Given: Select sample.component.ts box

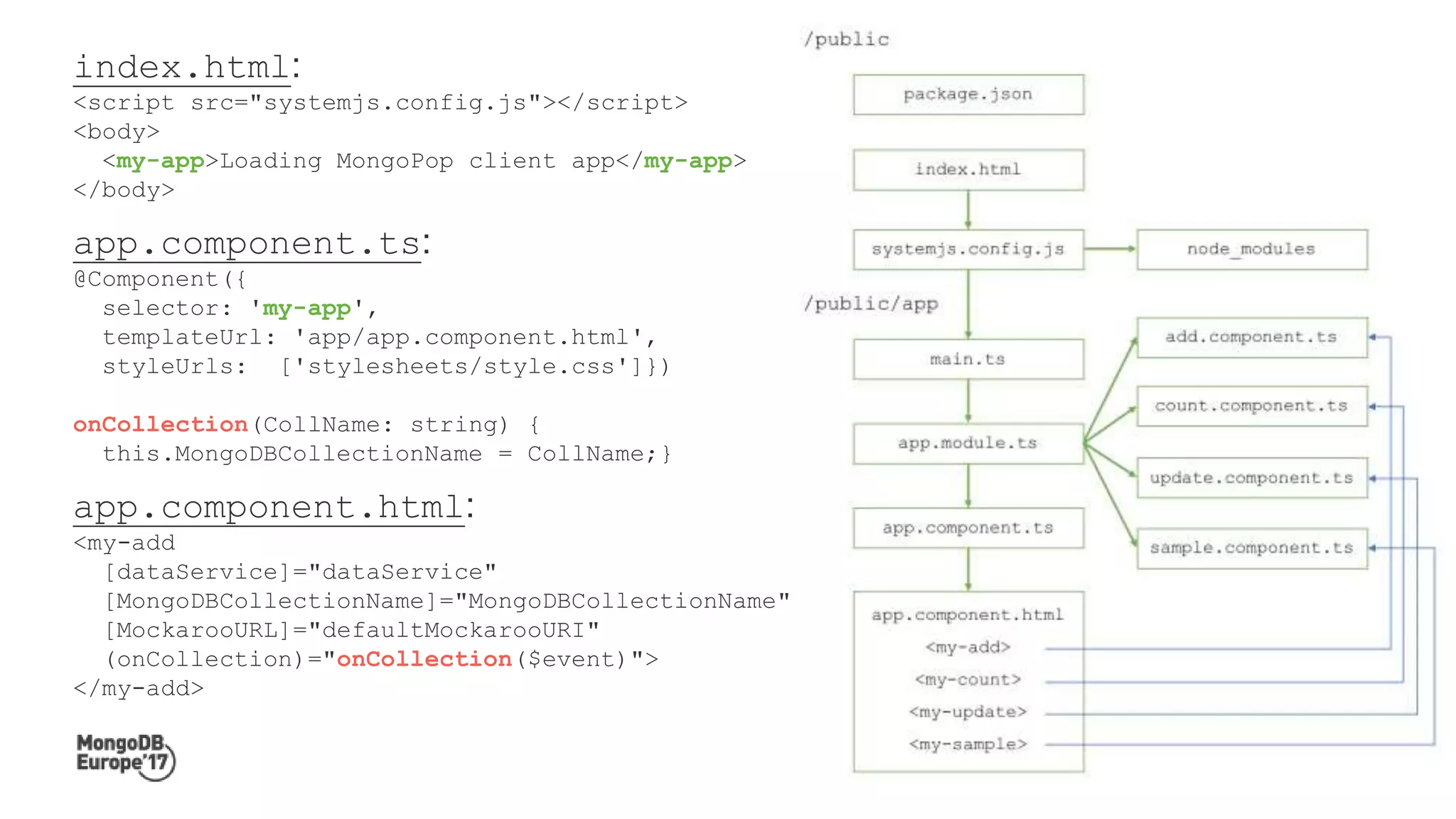Looking at the screenshot, I should tap(1252, 548).
